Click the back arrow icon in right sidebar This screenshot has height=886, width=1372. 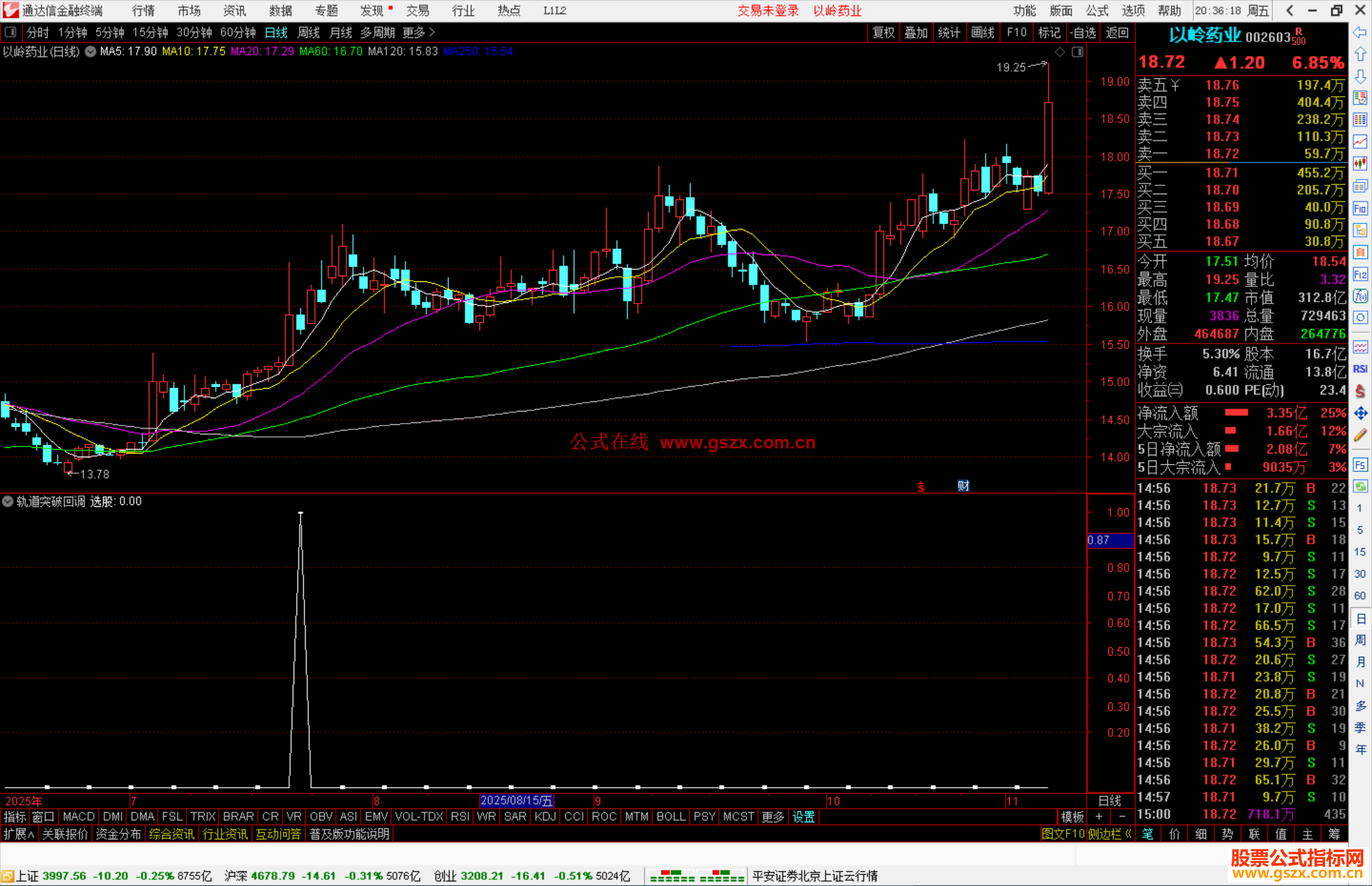[x=1360, y=32]
